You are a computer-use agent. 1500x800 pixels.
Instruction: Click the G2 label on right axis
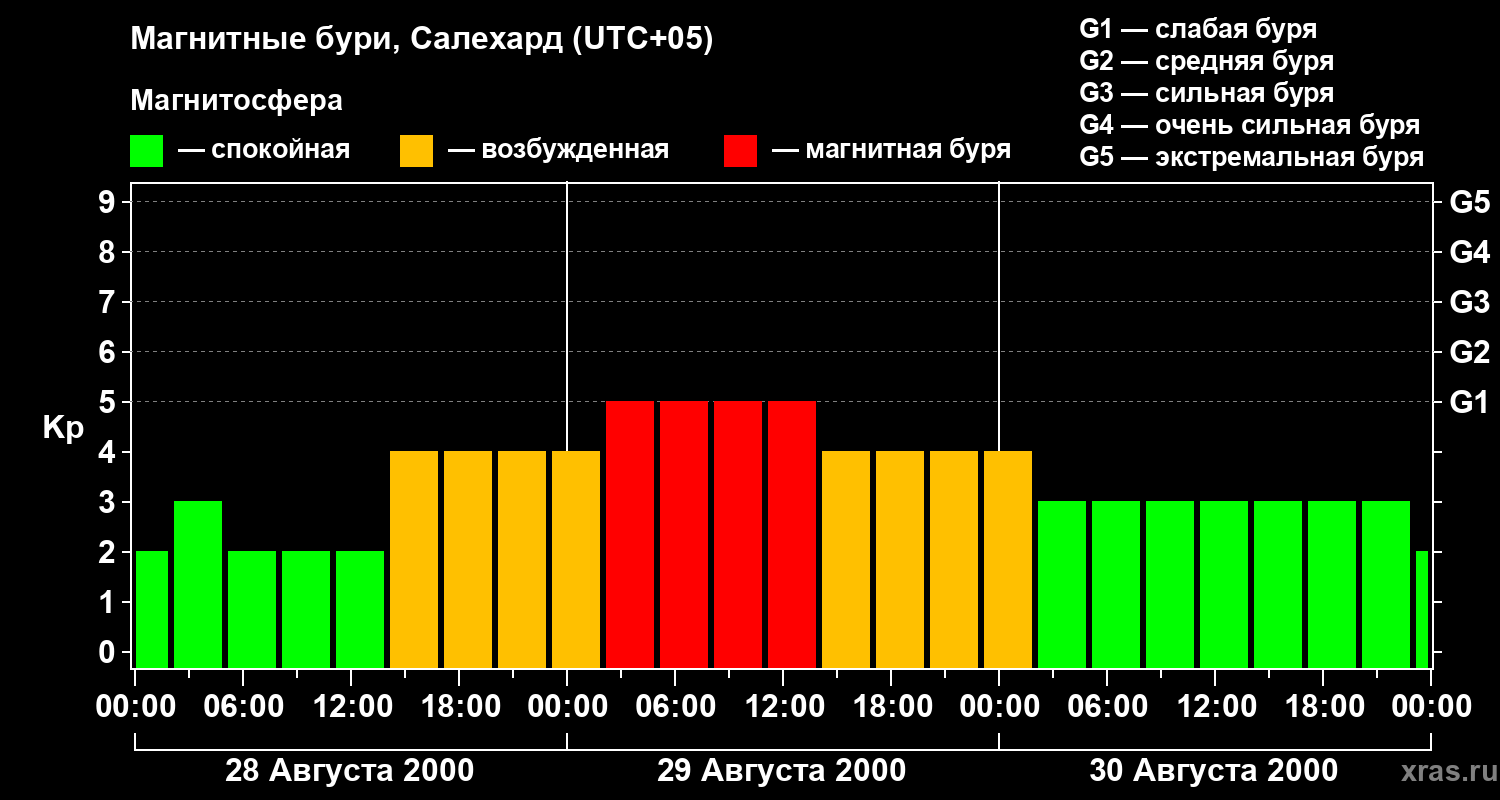pos(1469,352)
